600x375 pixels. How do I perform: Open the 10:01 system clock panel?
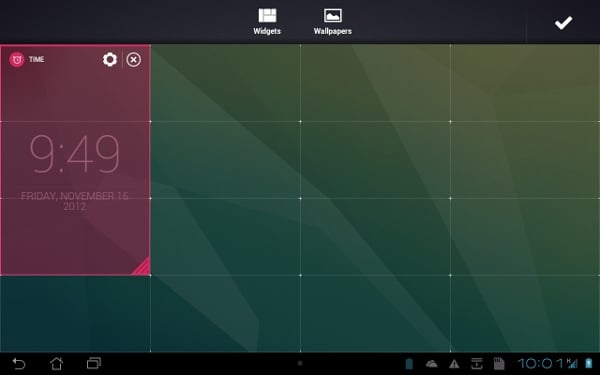[x=541, y=364]
